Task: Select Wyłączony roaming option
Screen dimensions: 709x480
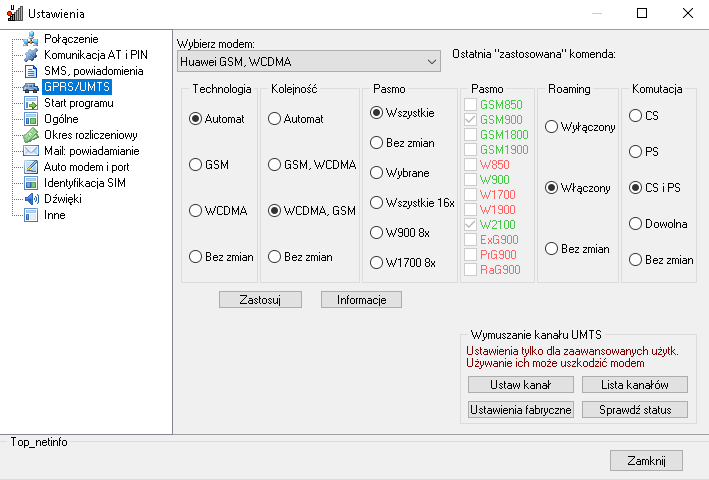Action: point(551,127)
